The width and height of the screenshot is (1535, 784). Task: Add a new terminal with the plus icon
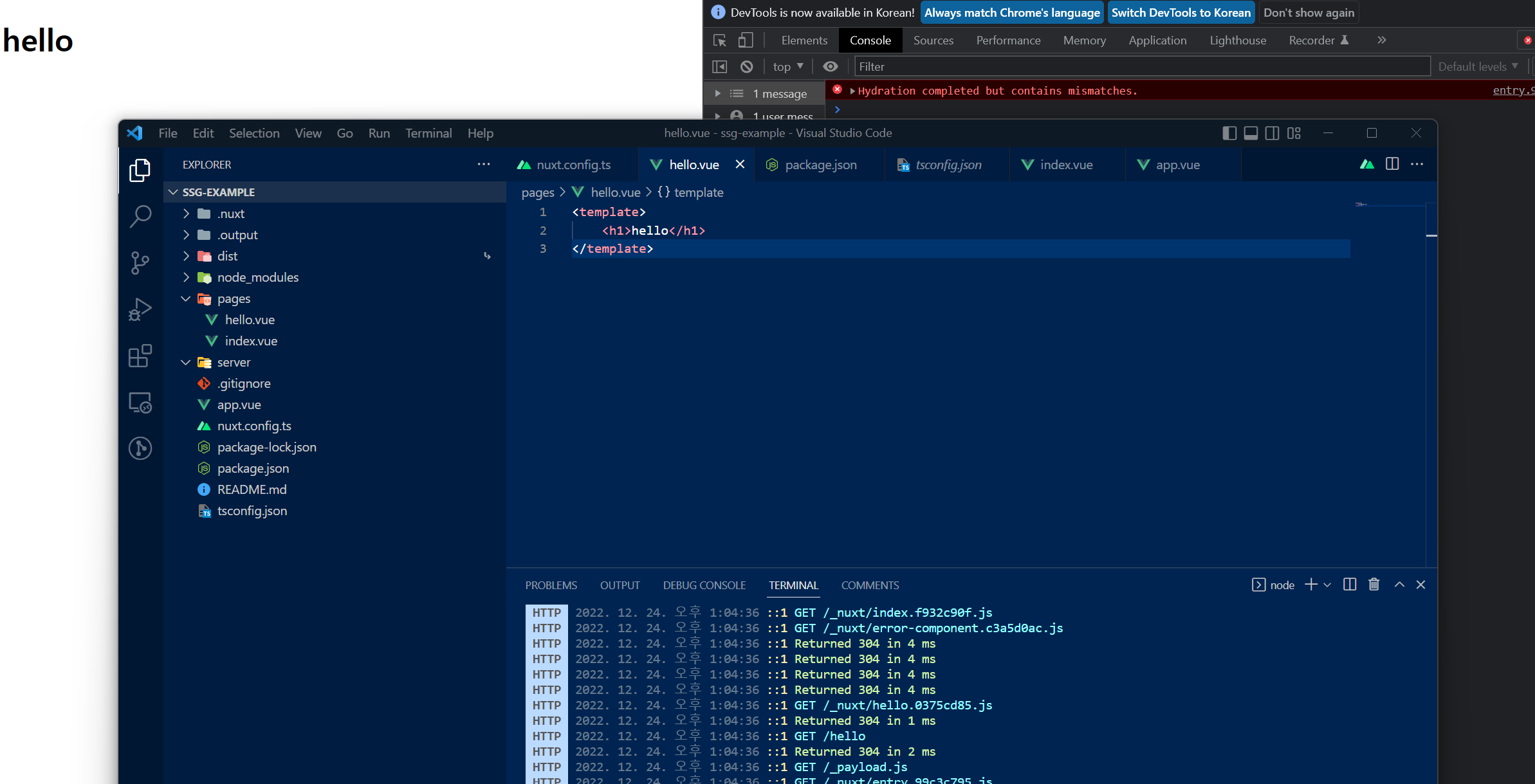(1310, 585)
